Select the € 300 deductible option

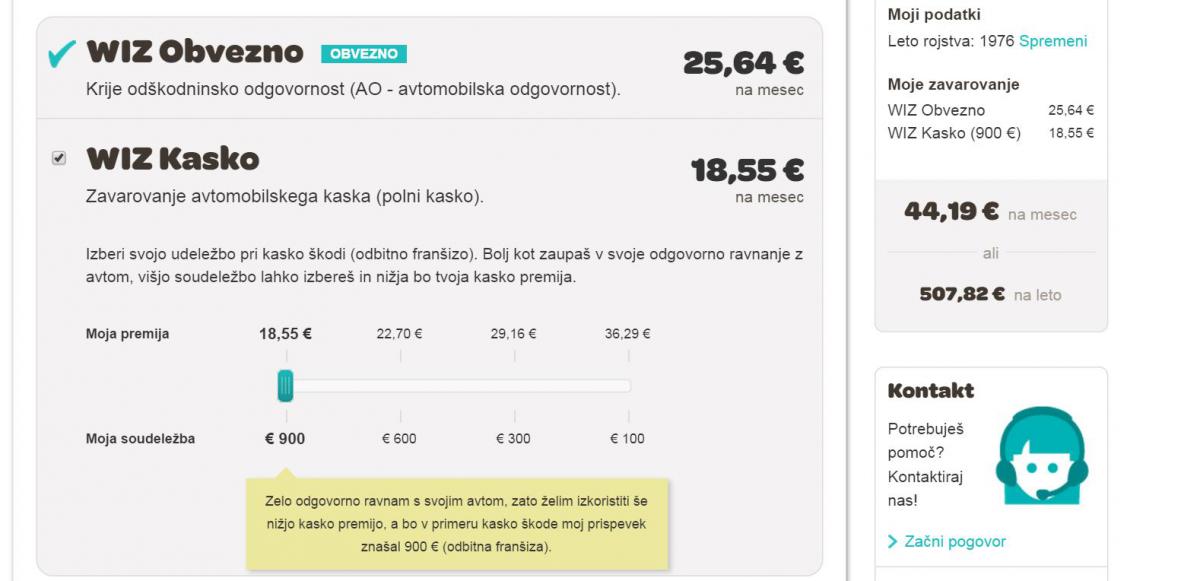click(x=513, y=438)
